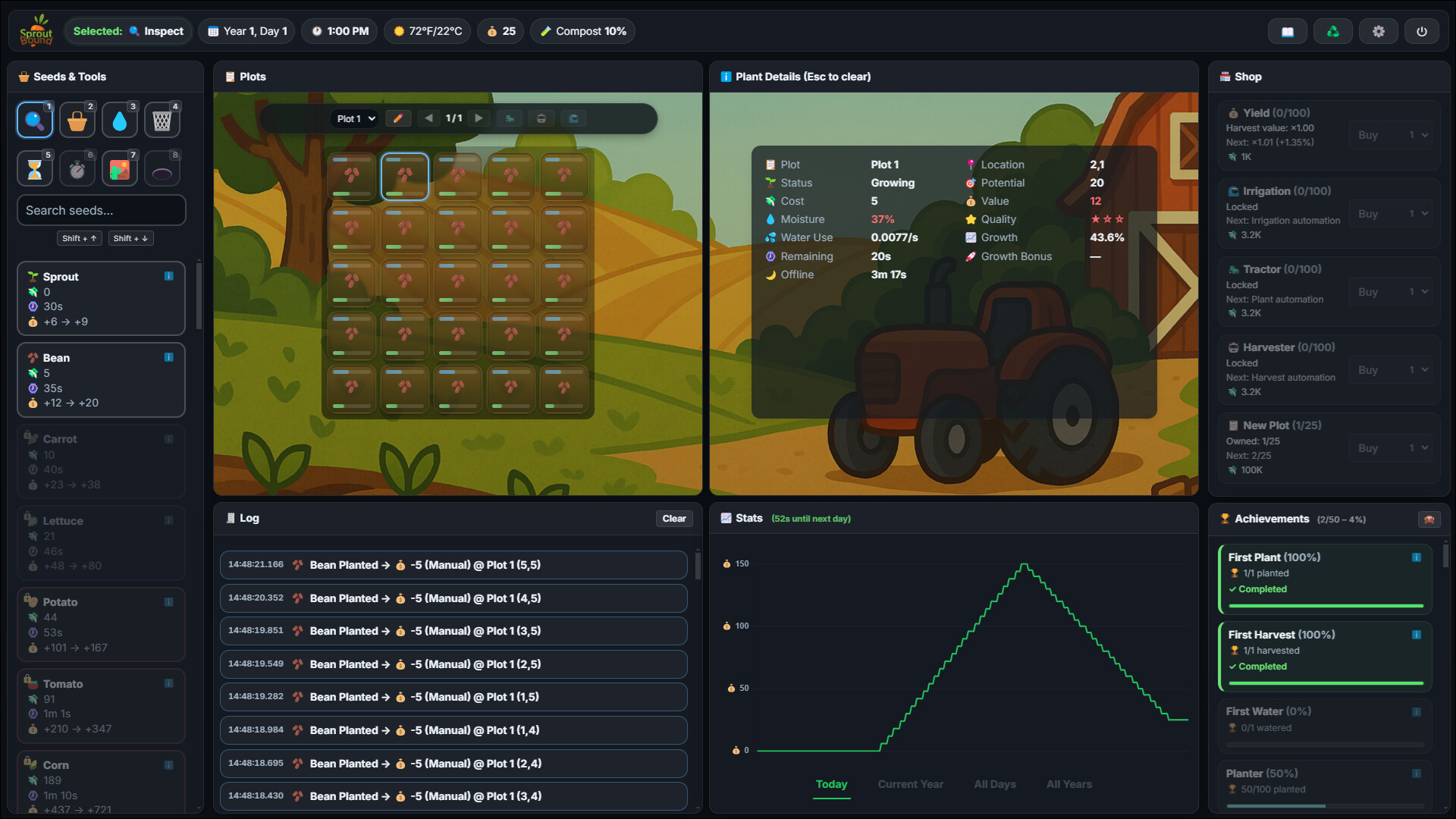Toggle First Plant achievement info
The height and width of the screenshot is (819, 1456).
[1416, 557]
